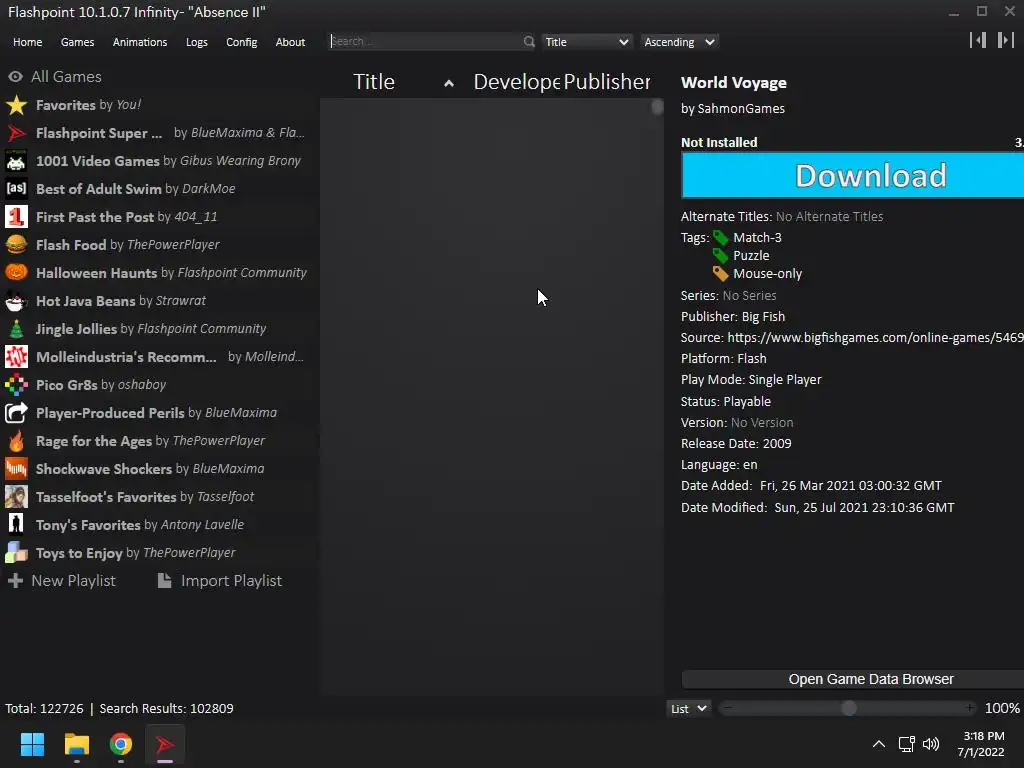1024x768 pixels.
Task: Open the Logs menu tab
Action: (197, 42)
